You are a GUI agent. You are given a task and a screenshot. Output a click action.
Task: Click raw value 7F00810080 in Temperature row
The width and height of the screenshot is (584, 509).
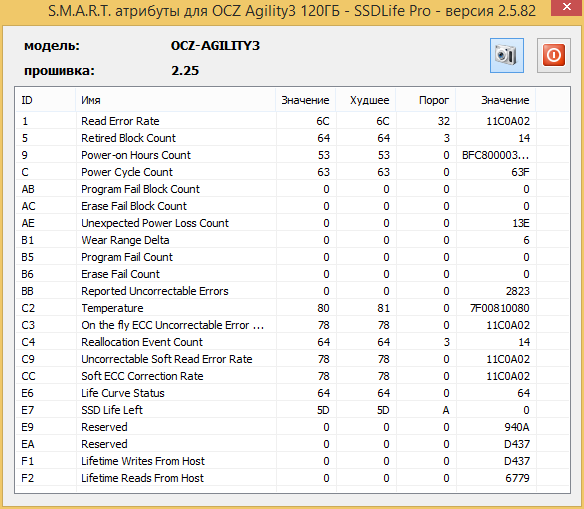pos(499,308)
